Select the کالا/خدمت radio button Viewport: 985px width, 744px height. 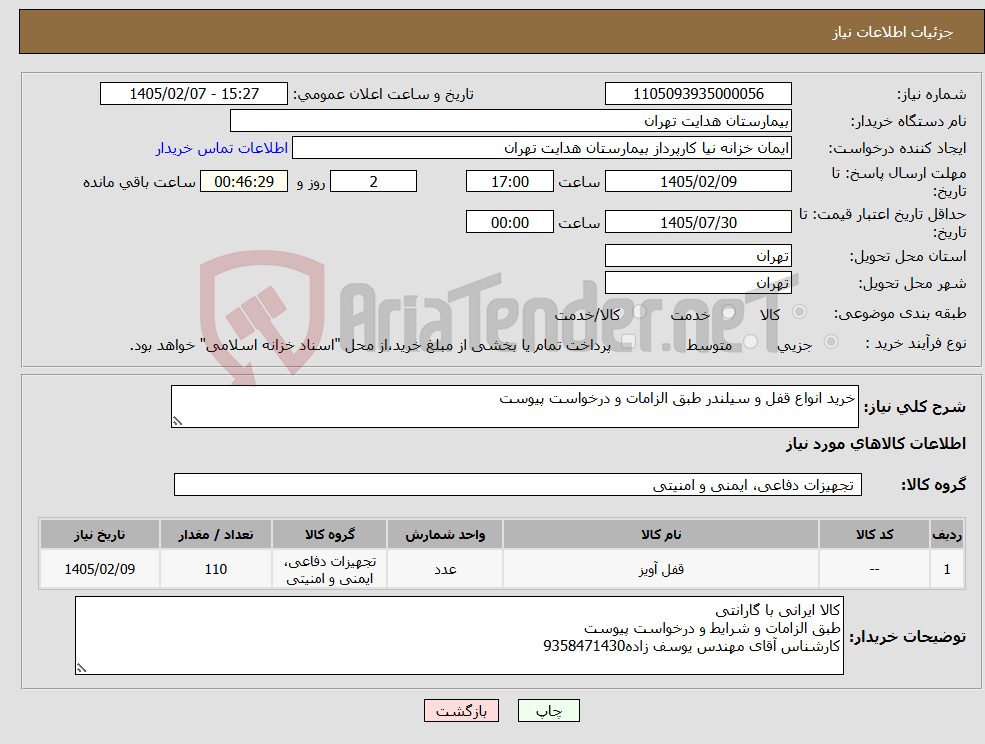click(x=640, y=312)
